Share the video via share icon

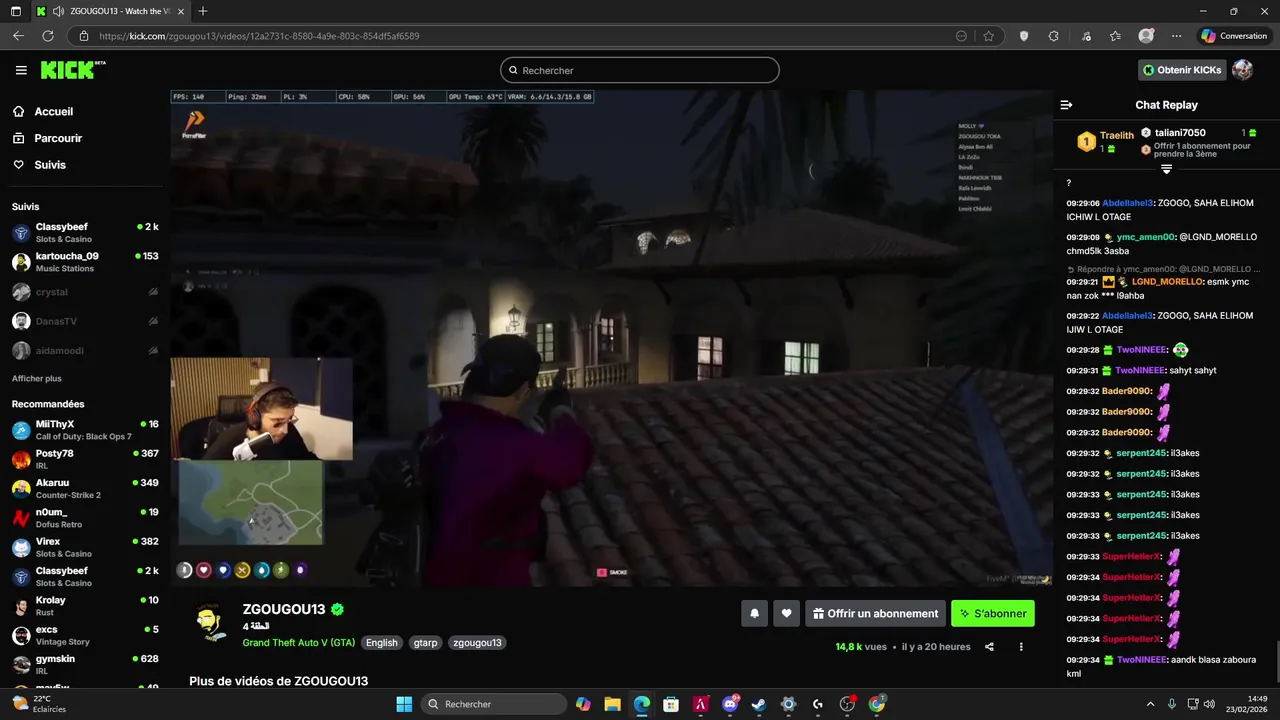pyautogui.click(x=989, y=647)
